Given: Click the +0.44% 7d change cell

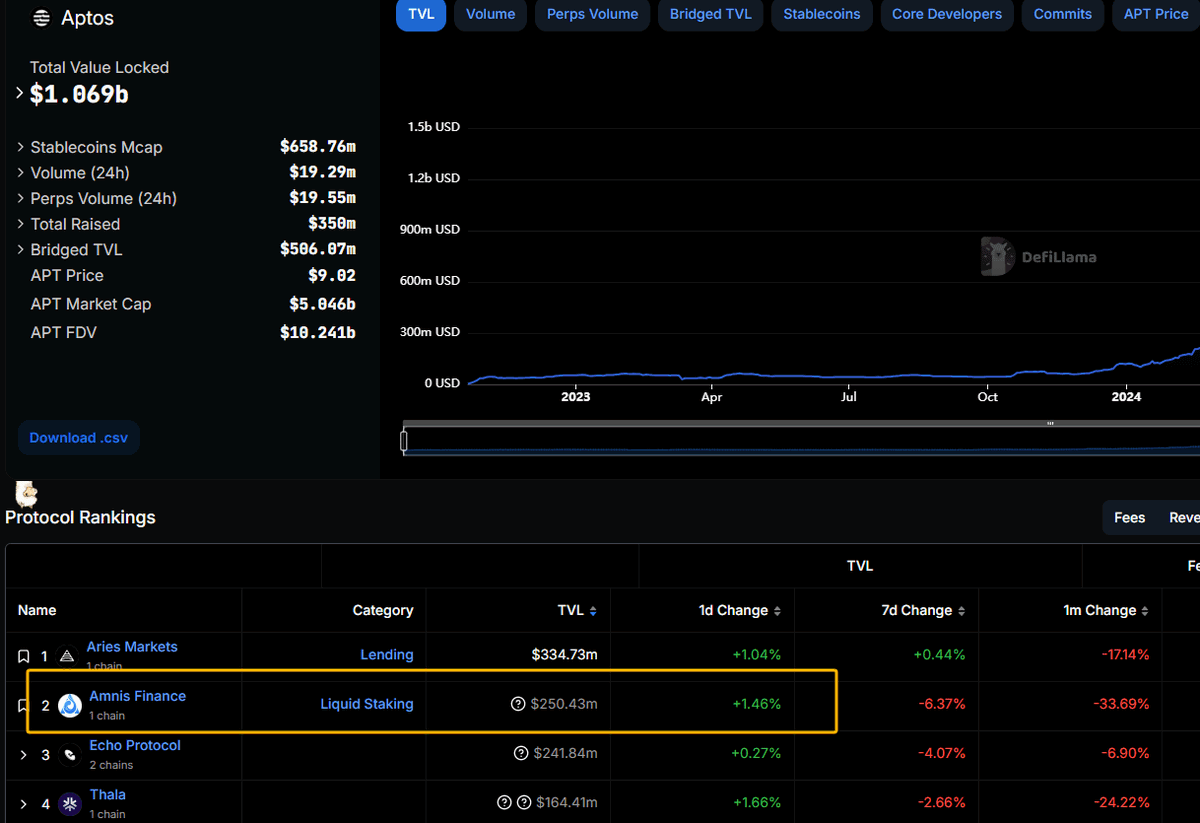Looking at the screenshot, I should click(x=939, y=655).
